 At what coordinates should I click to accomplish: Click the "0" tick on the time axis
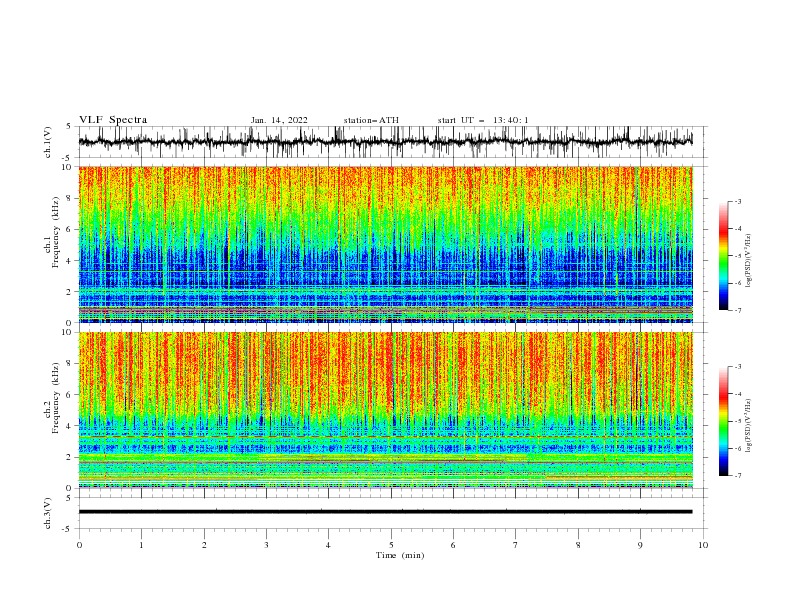coord(79,545)
